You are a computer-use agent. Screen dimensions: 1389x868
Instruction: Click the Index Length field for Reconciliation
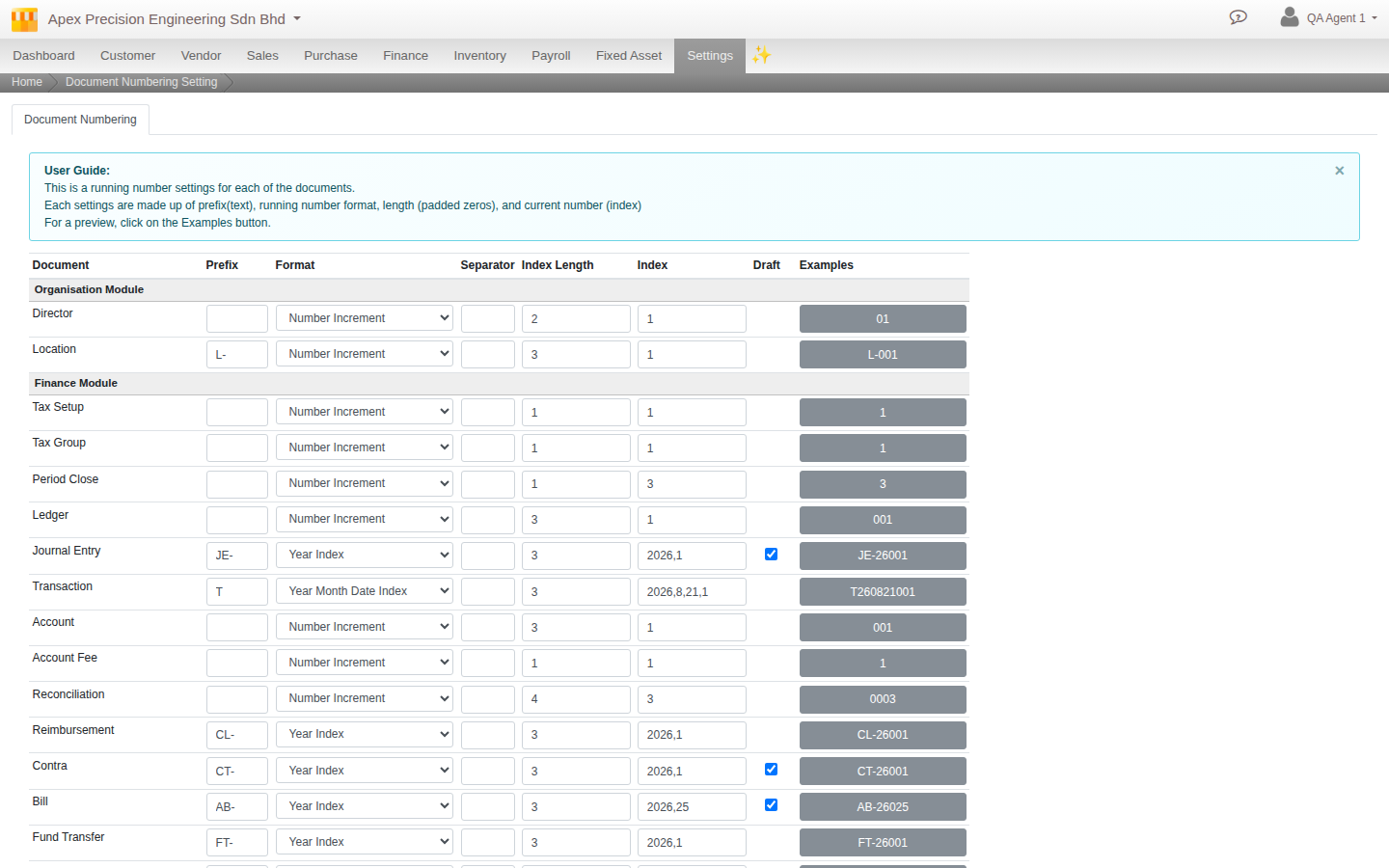tap(576, 698)
